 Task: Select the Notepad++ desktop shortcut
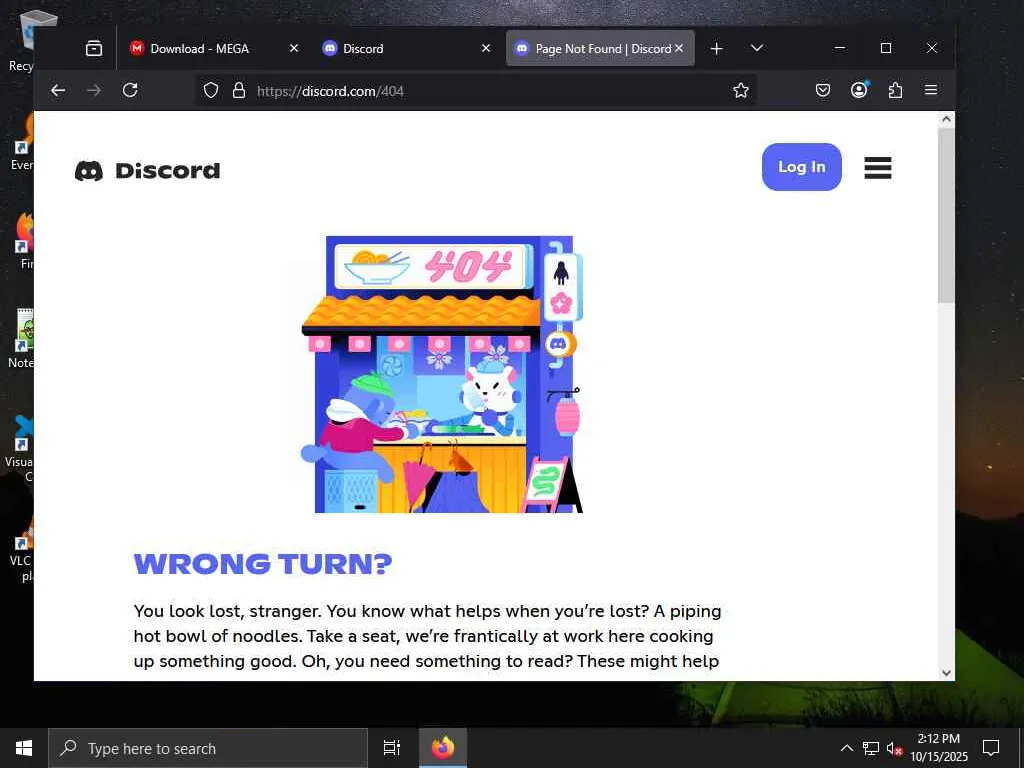(22, 338)
